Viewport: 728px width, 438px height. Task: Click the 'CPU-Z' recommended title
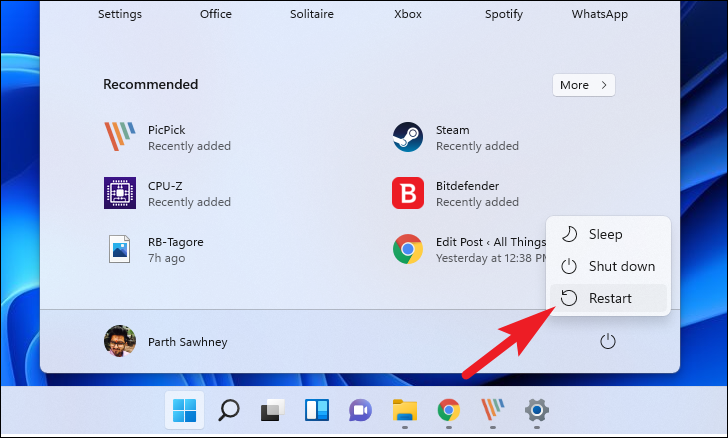point(165,186)
